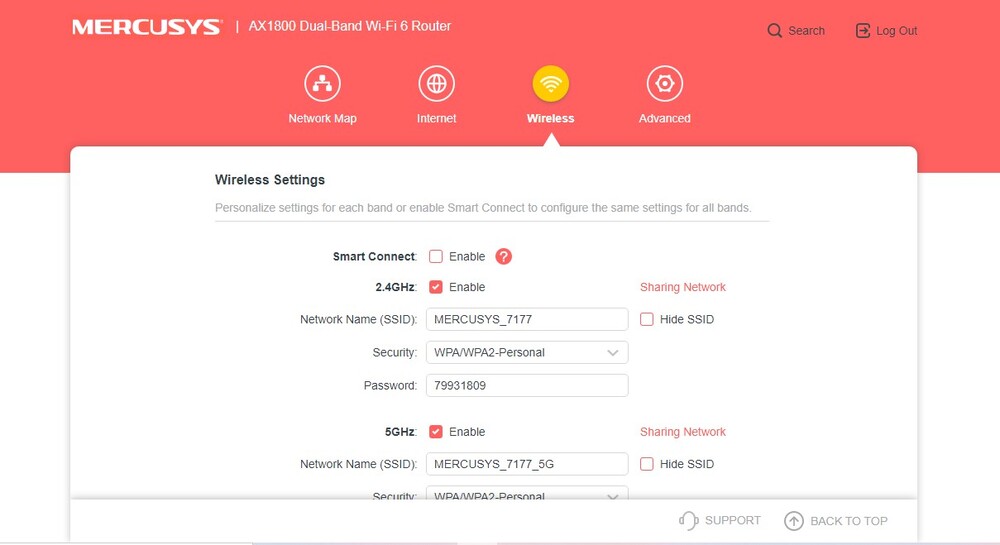Go to the Wireless tab label
Image resolution: width=1000 pixels, height=545 pixels.
coord(550,119)
